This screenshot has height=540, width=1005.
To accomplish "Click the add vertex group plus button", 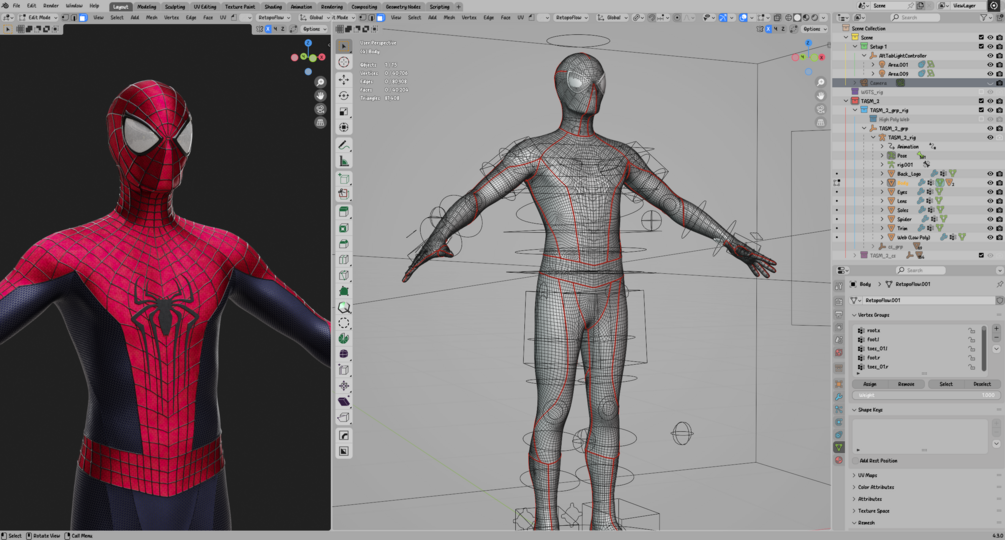I will pyautogui.click(x=996, y=328).
